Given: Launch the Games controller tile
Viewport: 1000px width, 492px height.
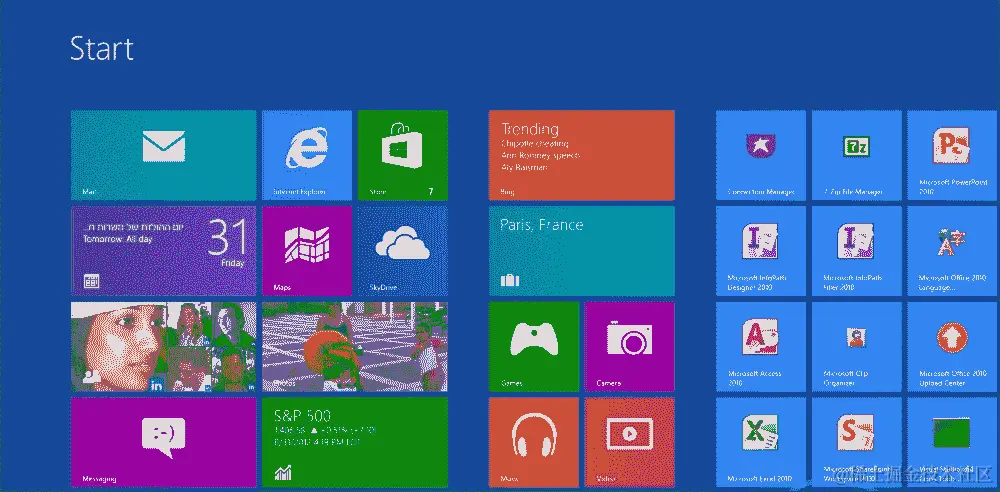Looking at the screenshot, I should [534, 347].
